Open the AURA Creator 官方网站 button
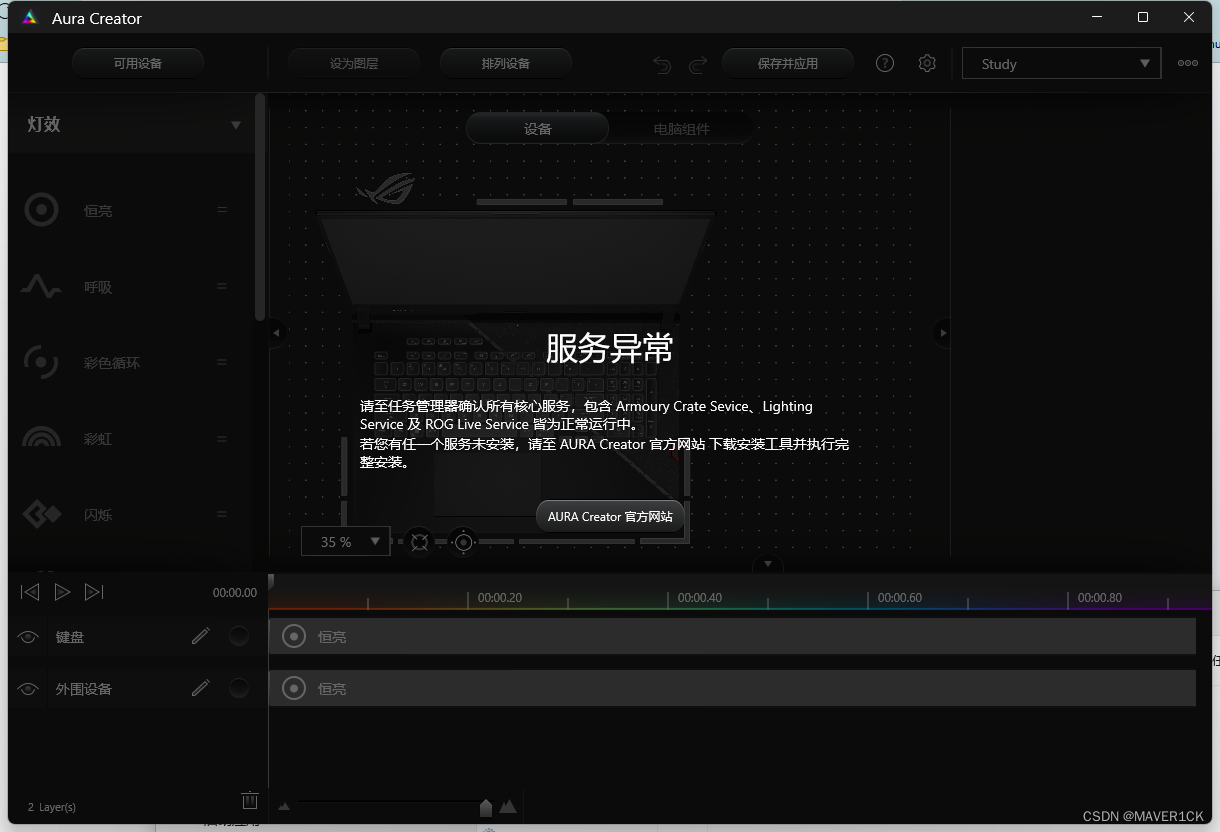1220x832 pixels. [610, 517]
